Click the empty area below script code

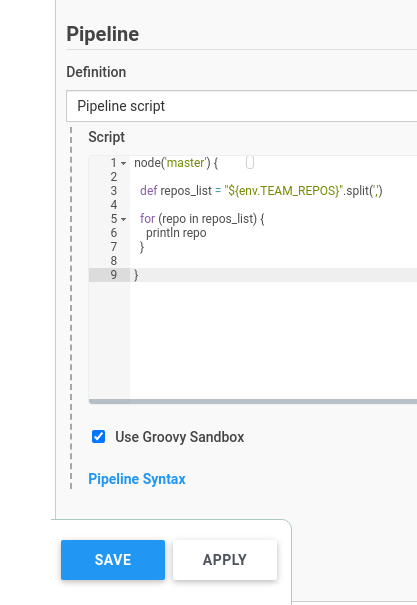tap(273, 340)
